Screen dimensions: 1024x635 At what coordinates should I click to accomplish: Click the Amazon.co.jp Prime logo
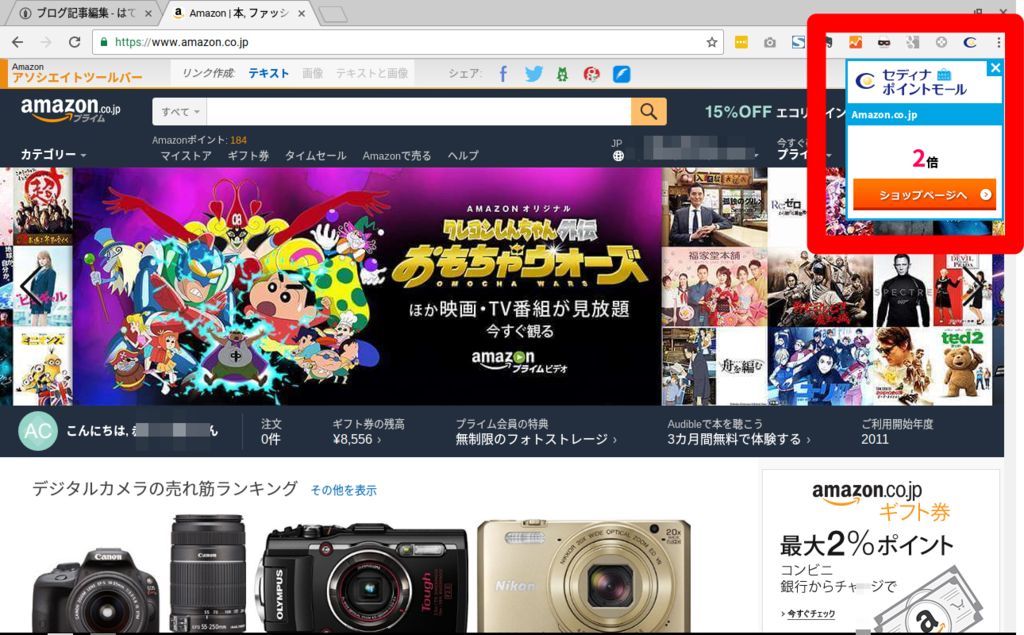point(71,110)
